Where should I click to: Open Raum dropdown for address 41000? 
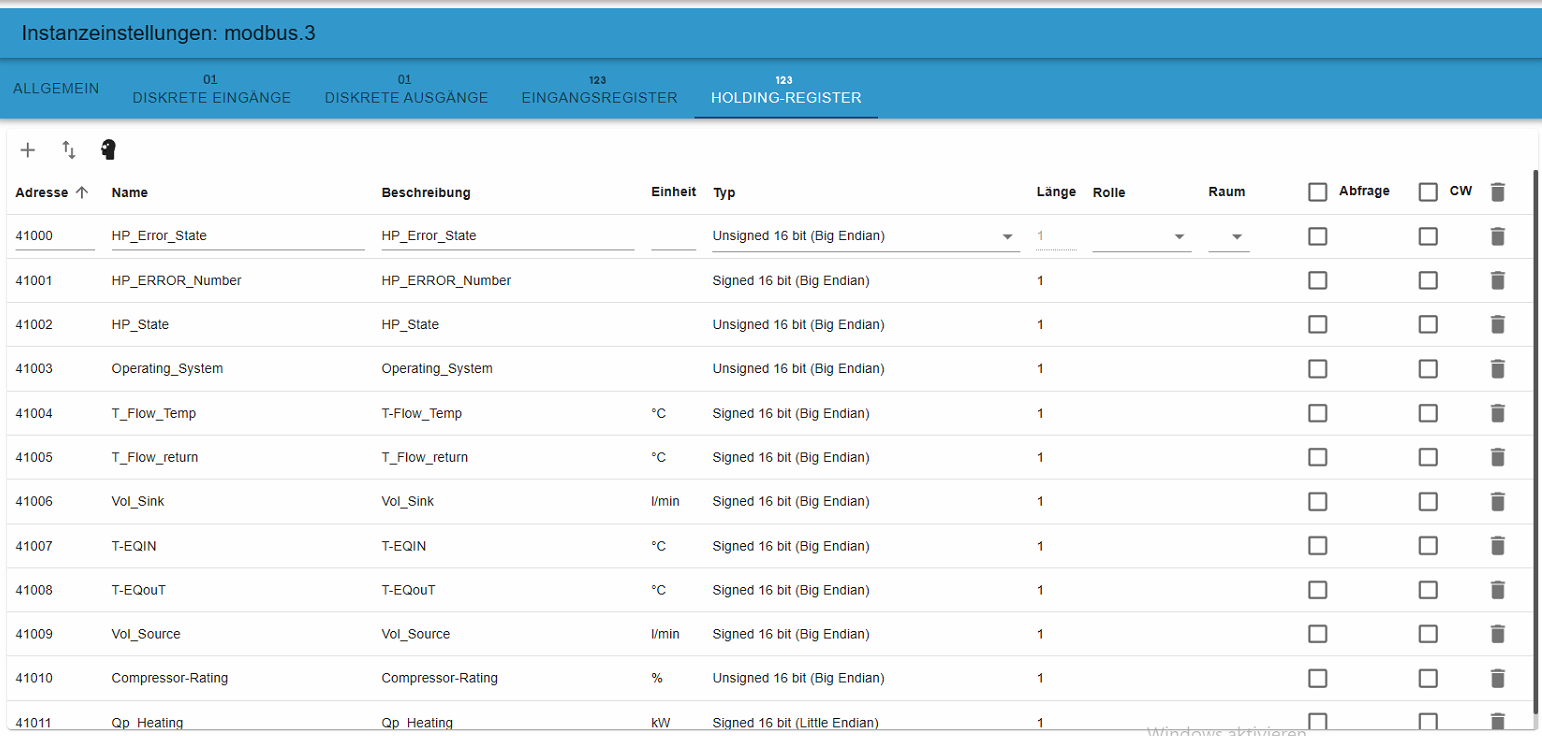[1229, 237]
